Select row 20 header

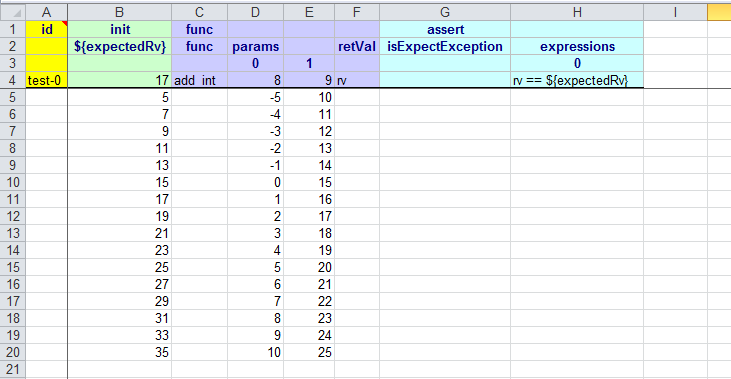13,352
